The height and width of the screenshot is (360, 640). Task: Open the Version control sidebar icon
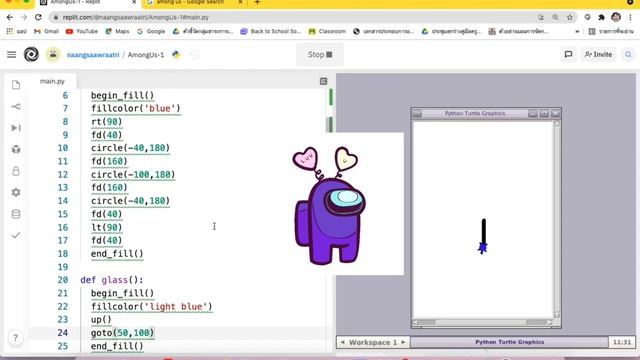[x=16, y=107]
